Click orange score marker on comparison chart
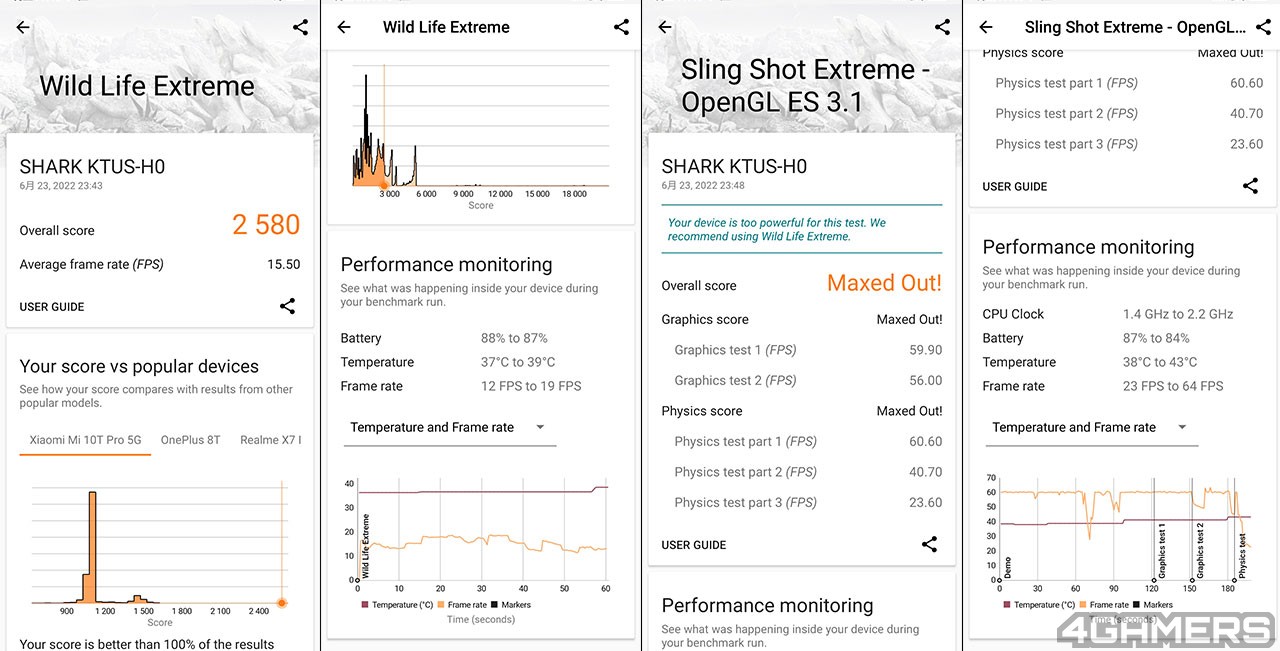 pyautogui.click(x=282, y=603)
